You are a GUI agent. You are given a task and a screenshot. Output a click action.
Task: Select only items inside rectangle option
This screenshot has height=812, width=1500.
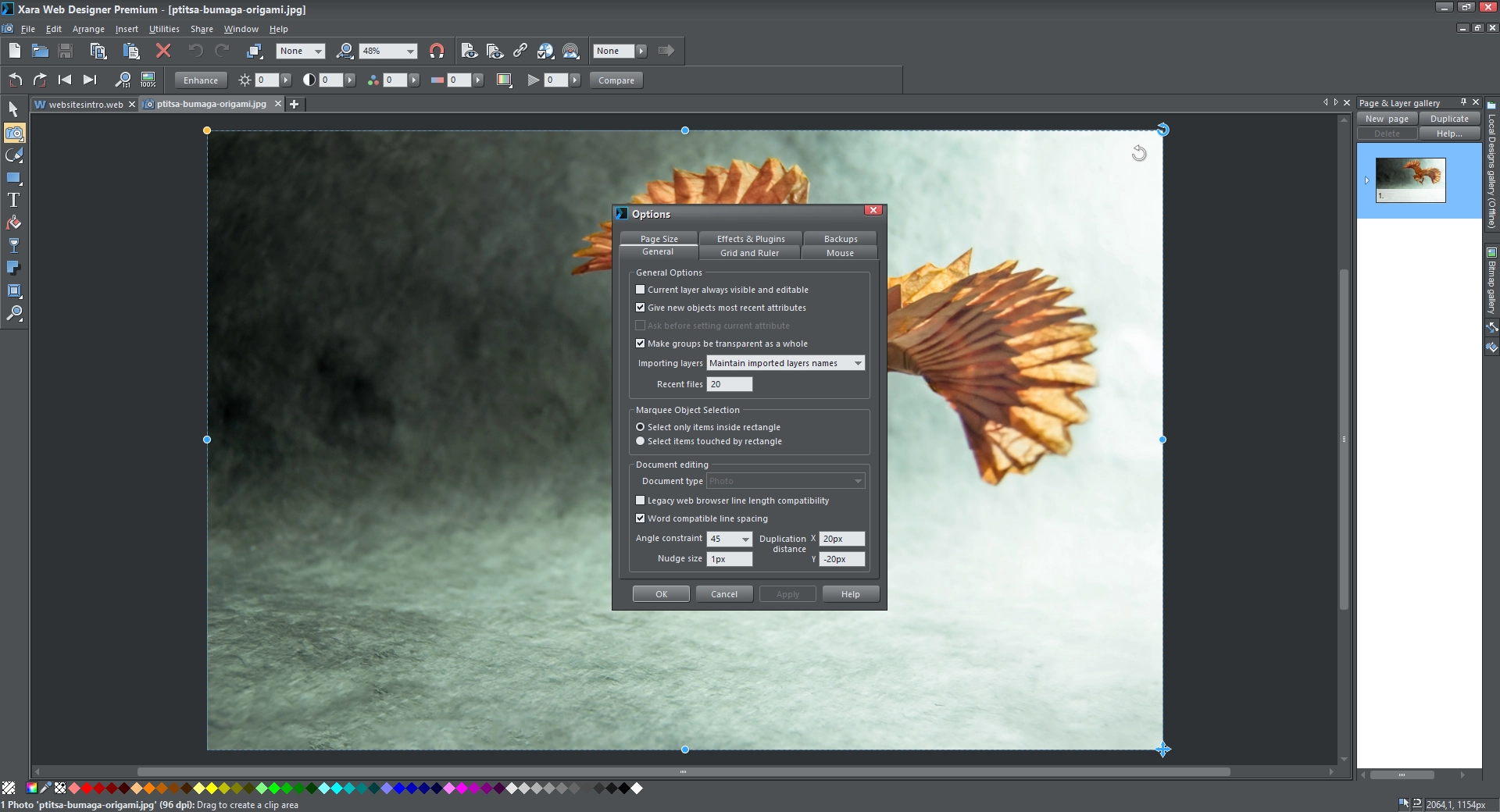pyautogui.click(x=641, y=427)
